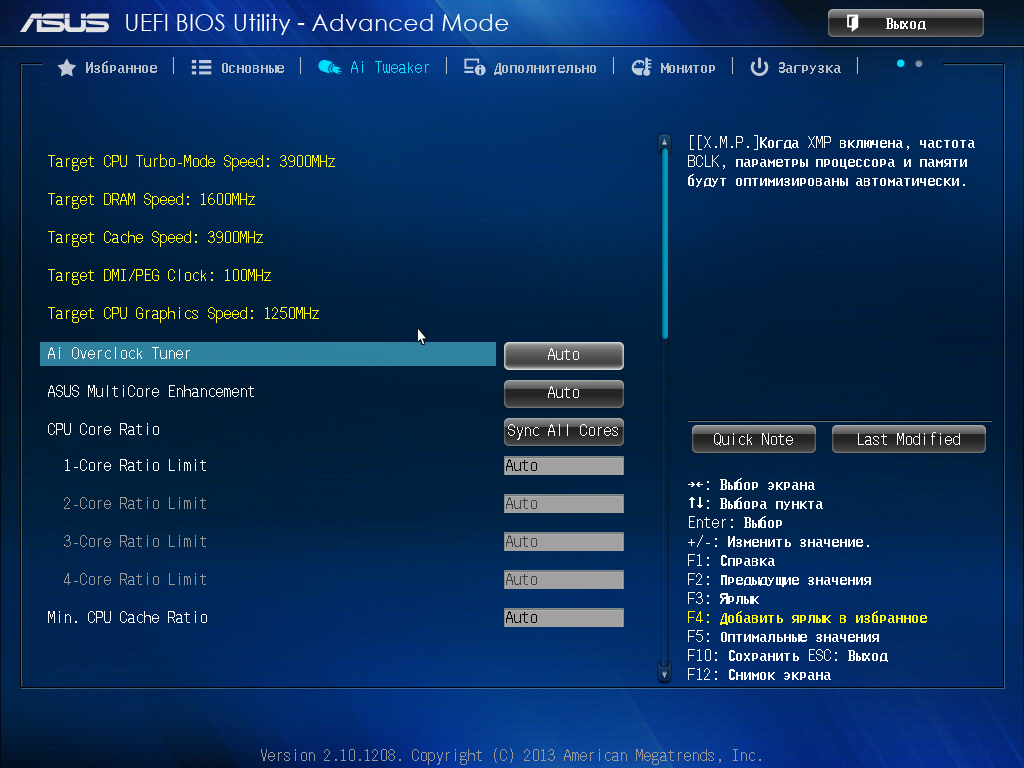Click Target CPU Turbo-Mode Speed: 3900MHz
1024x768 pixels.
click(x=191, y=162)
